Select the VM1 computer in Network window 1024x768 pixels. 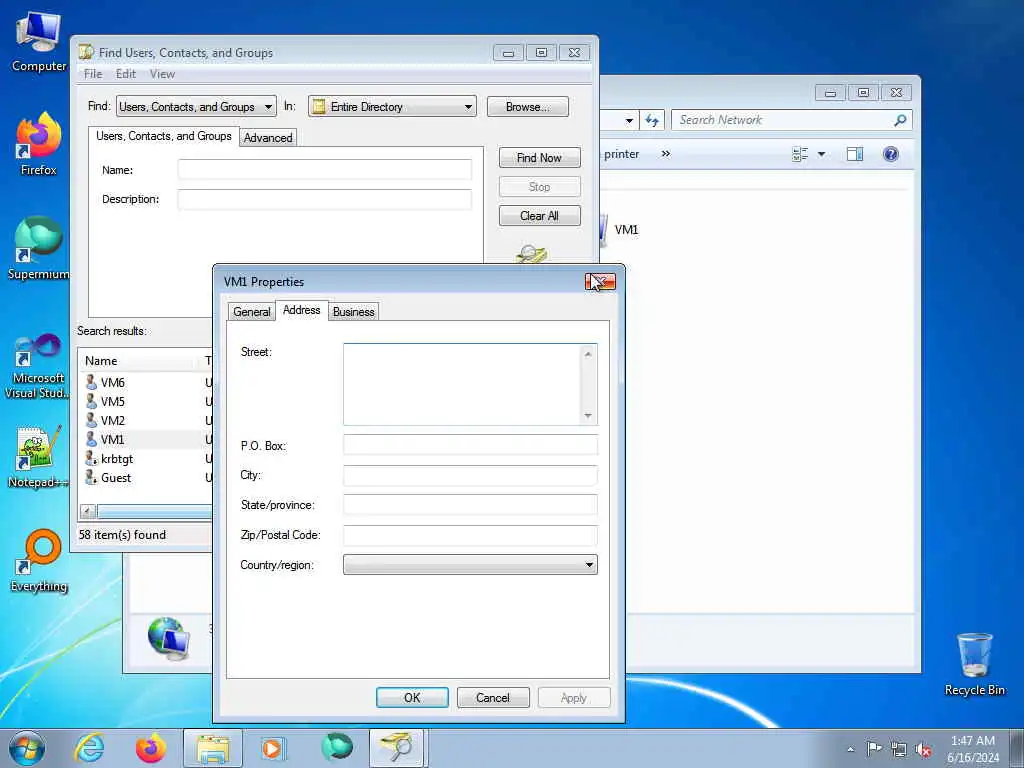coord(626,230)
